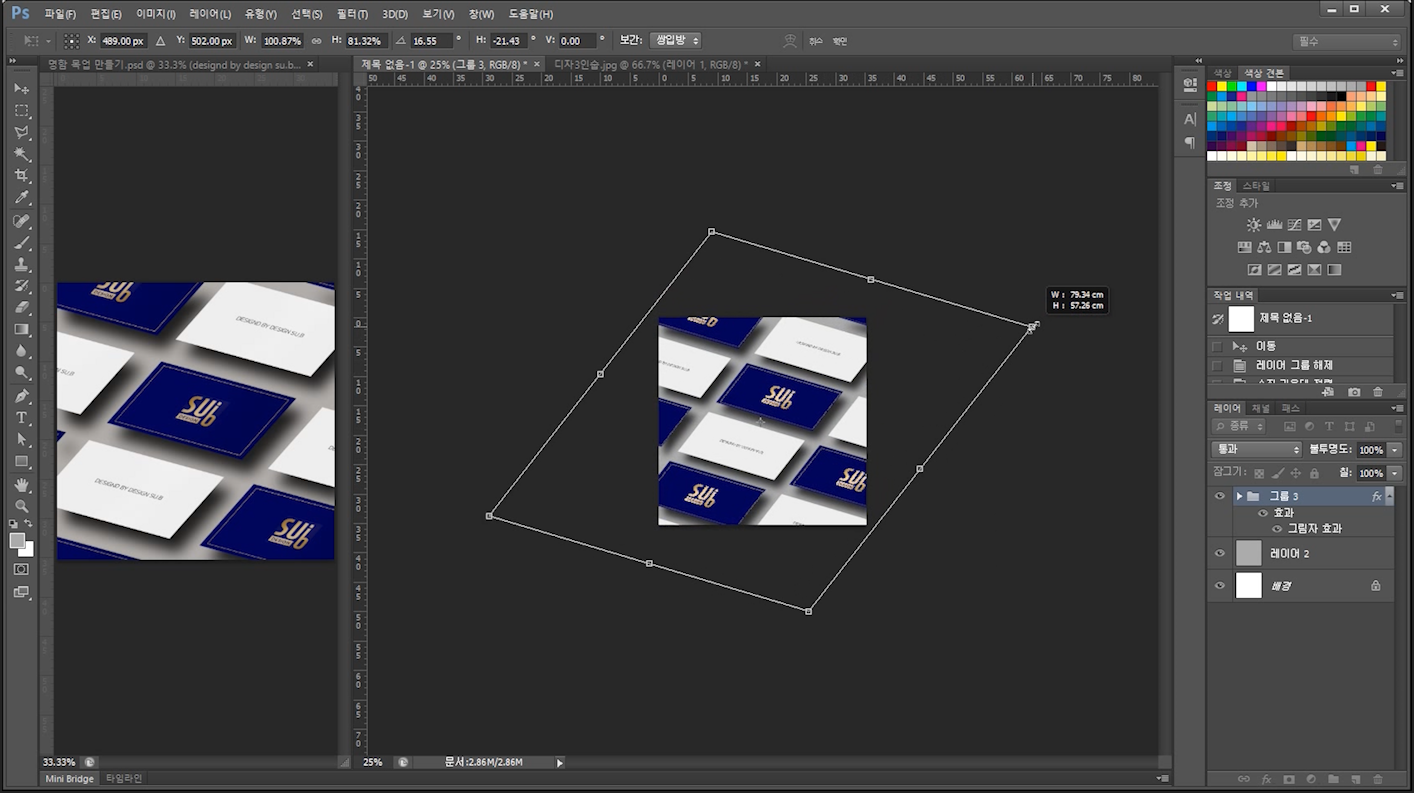This screenshot has height=793, width=1414.
Task: Add a Vibrance adjustment
Action: pyautogui.click(x=1334, y=225)
